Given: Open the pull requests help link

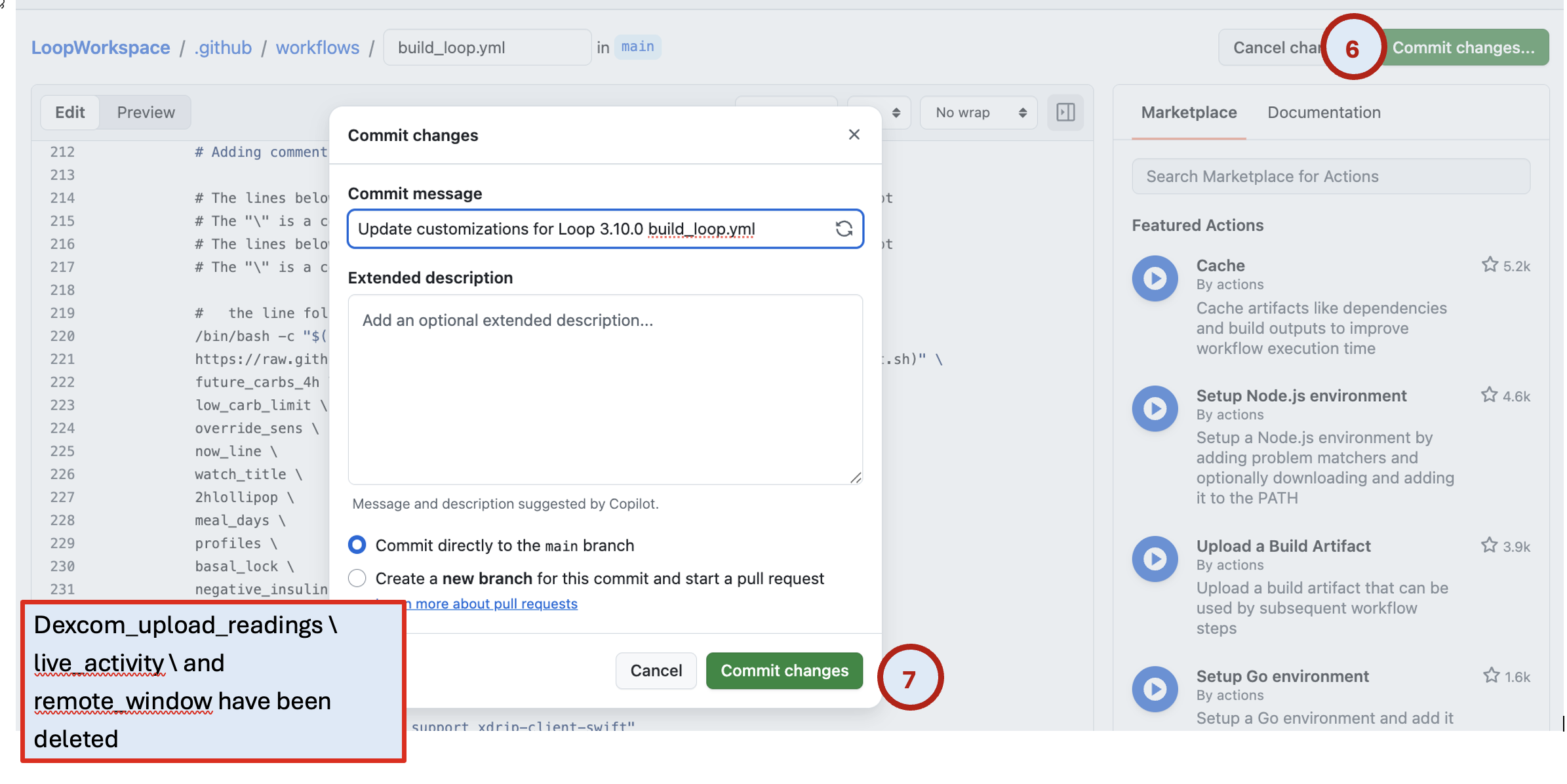Looking at the screenshot, I should 496,604.
